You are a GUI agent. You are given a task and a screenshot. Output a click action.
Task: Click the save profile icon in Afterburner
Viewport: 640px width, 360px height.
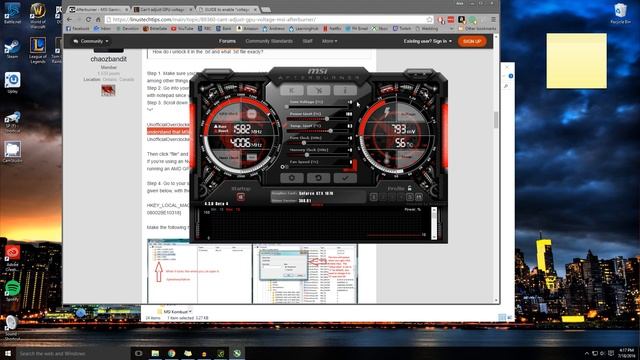tap(418, 197)
